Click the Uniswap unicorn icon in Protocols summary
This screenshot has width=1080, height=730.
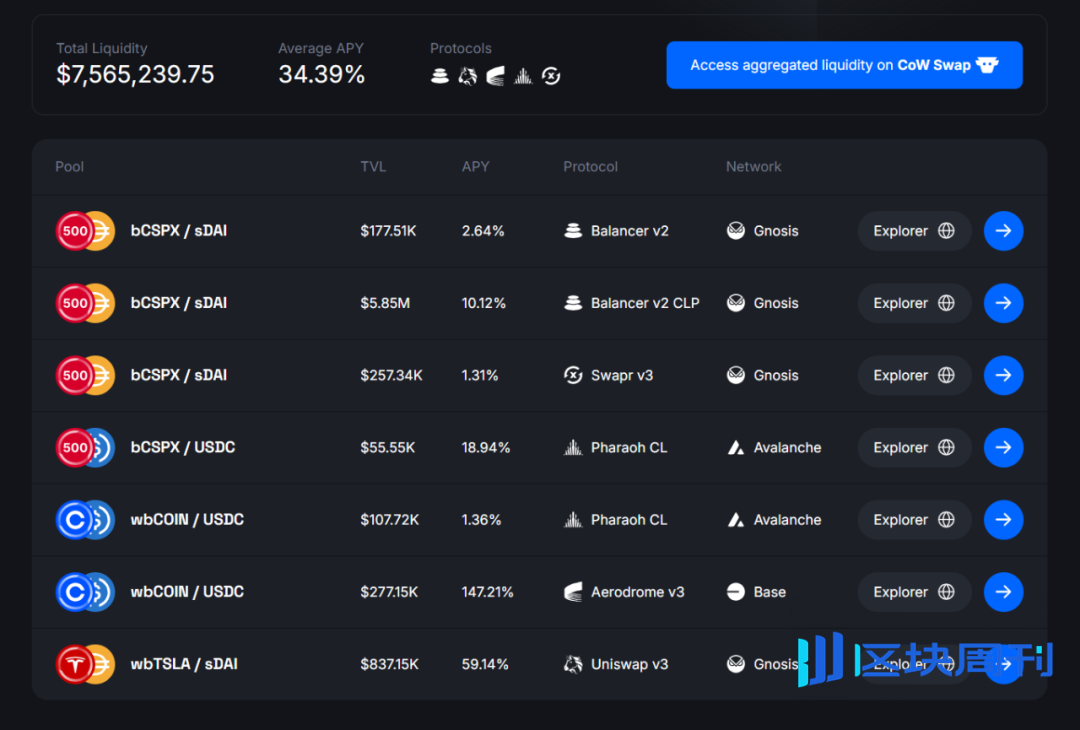[468, 76]
